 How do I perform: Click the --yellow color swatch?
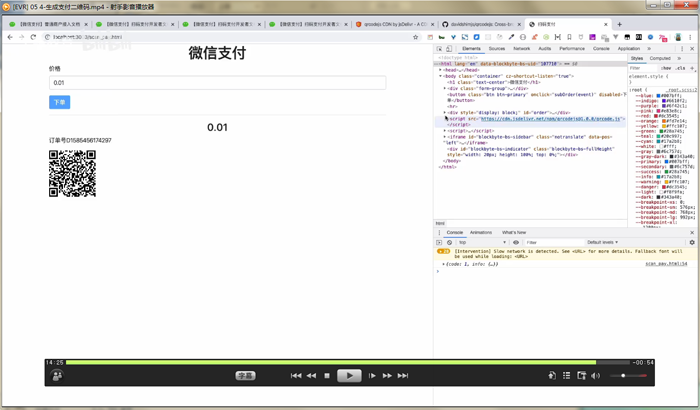point(664,126)
